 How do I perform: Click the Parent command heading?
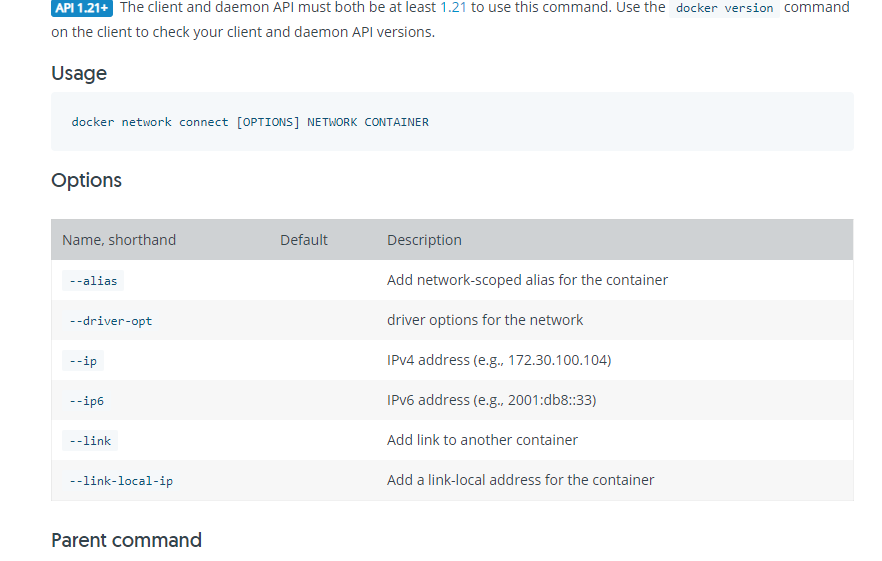(x=126, y=540)
